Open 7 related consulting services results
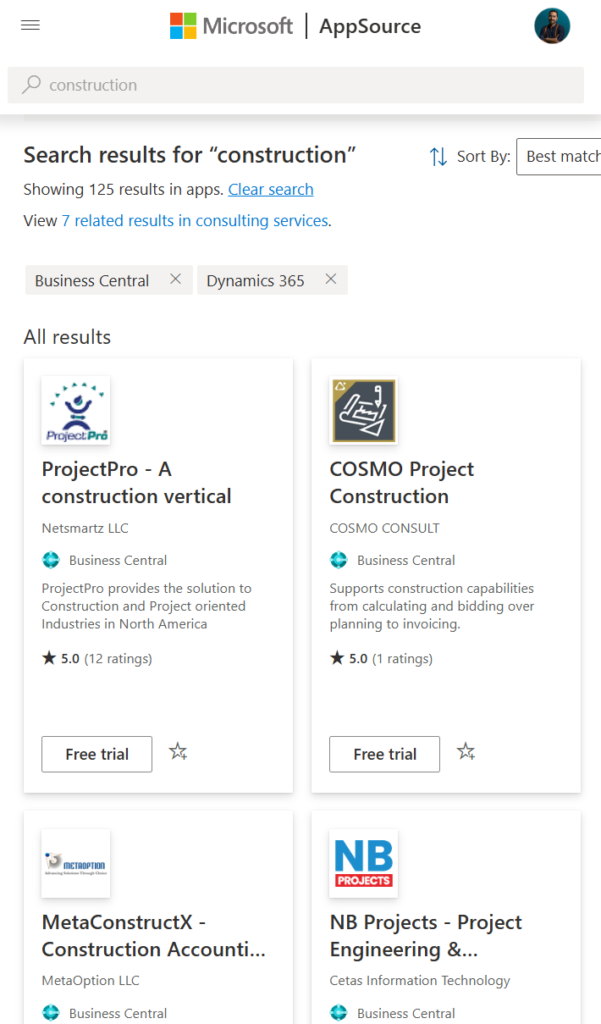Image resolution: width=601 pixels, height=1024 pixels. tap(195, 220)
